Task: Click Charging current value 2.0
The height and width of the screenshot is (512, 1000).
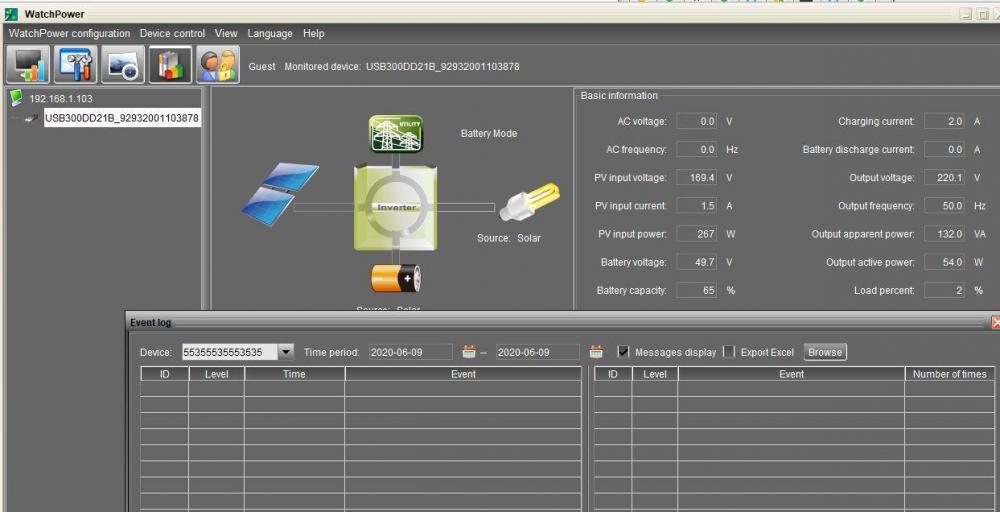Action: pos(945,121)
